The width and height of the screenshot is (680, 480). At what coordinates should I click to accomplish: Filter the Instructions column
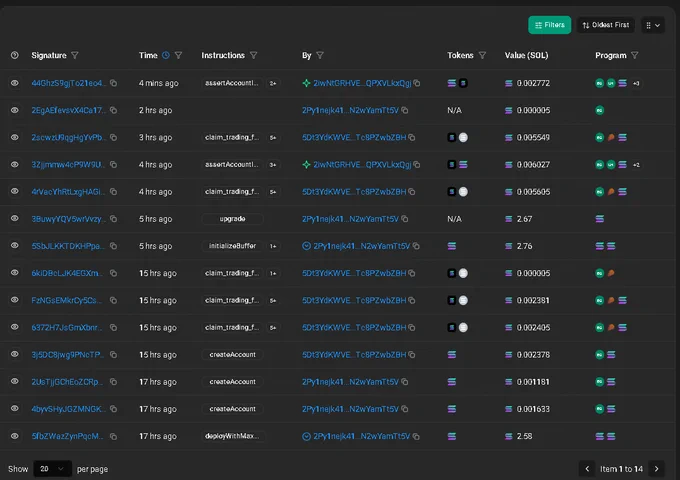[x=254, y=56]
